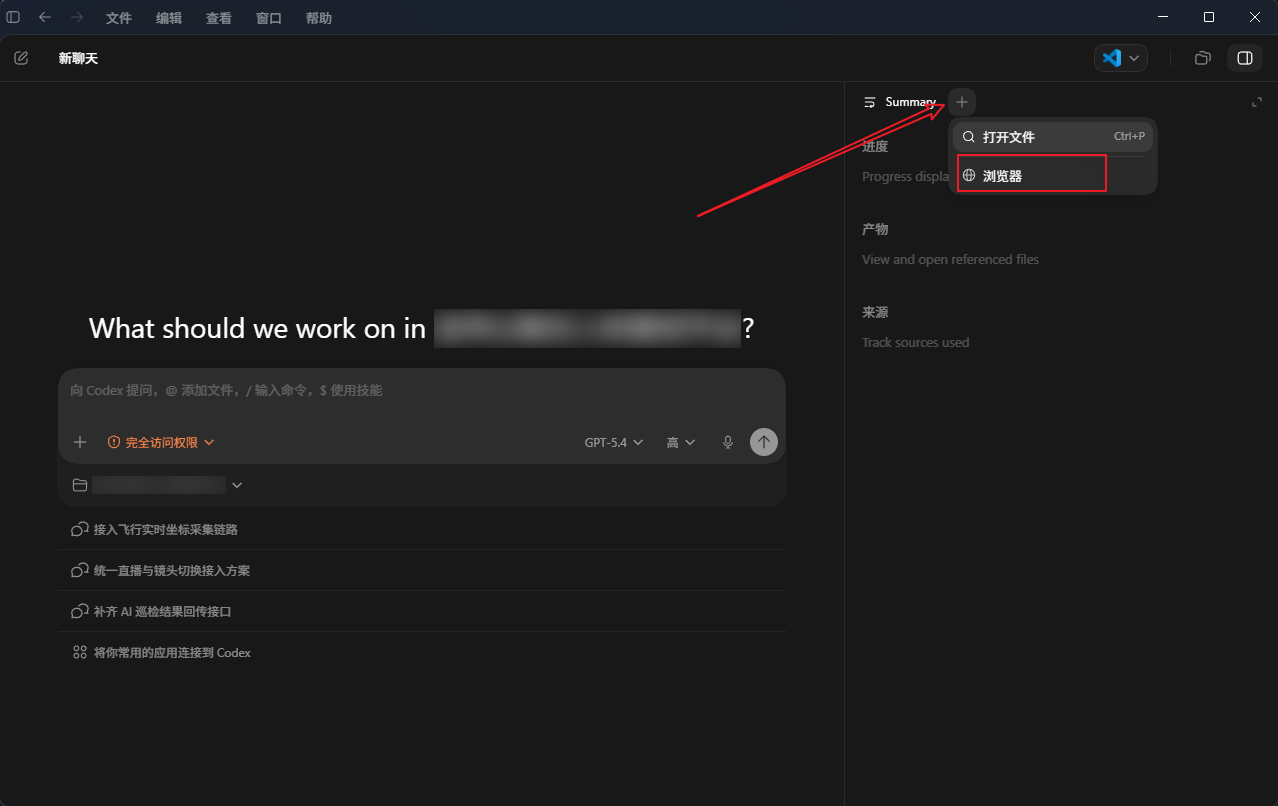Click the send arrow button
This screenshot has width=1278, height=806.
(764, 442)
